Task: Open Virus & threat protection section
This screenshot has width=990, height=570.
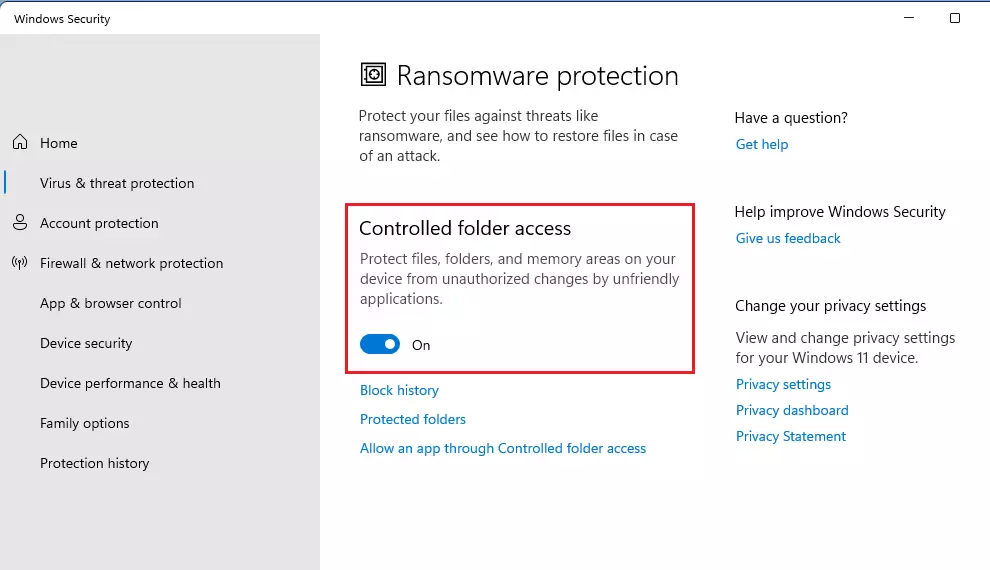Action: 117,183
